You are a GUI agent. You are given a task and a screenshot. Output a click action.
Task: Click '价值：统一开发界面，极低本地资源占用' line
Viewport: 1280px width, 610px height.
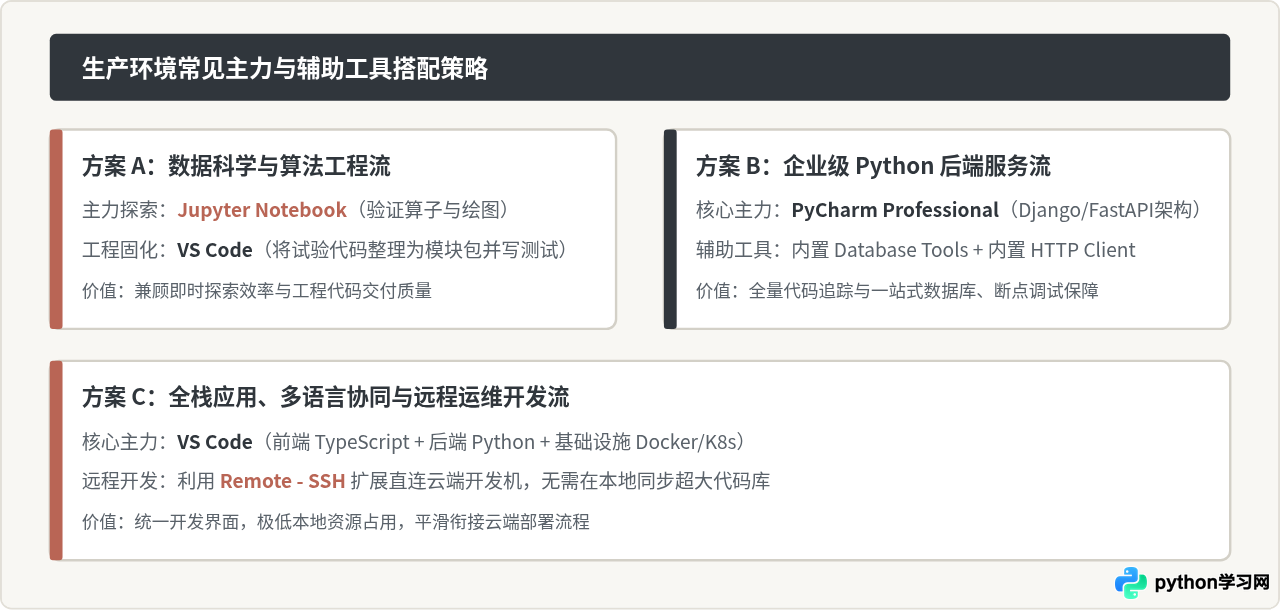(336, 522)
